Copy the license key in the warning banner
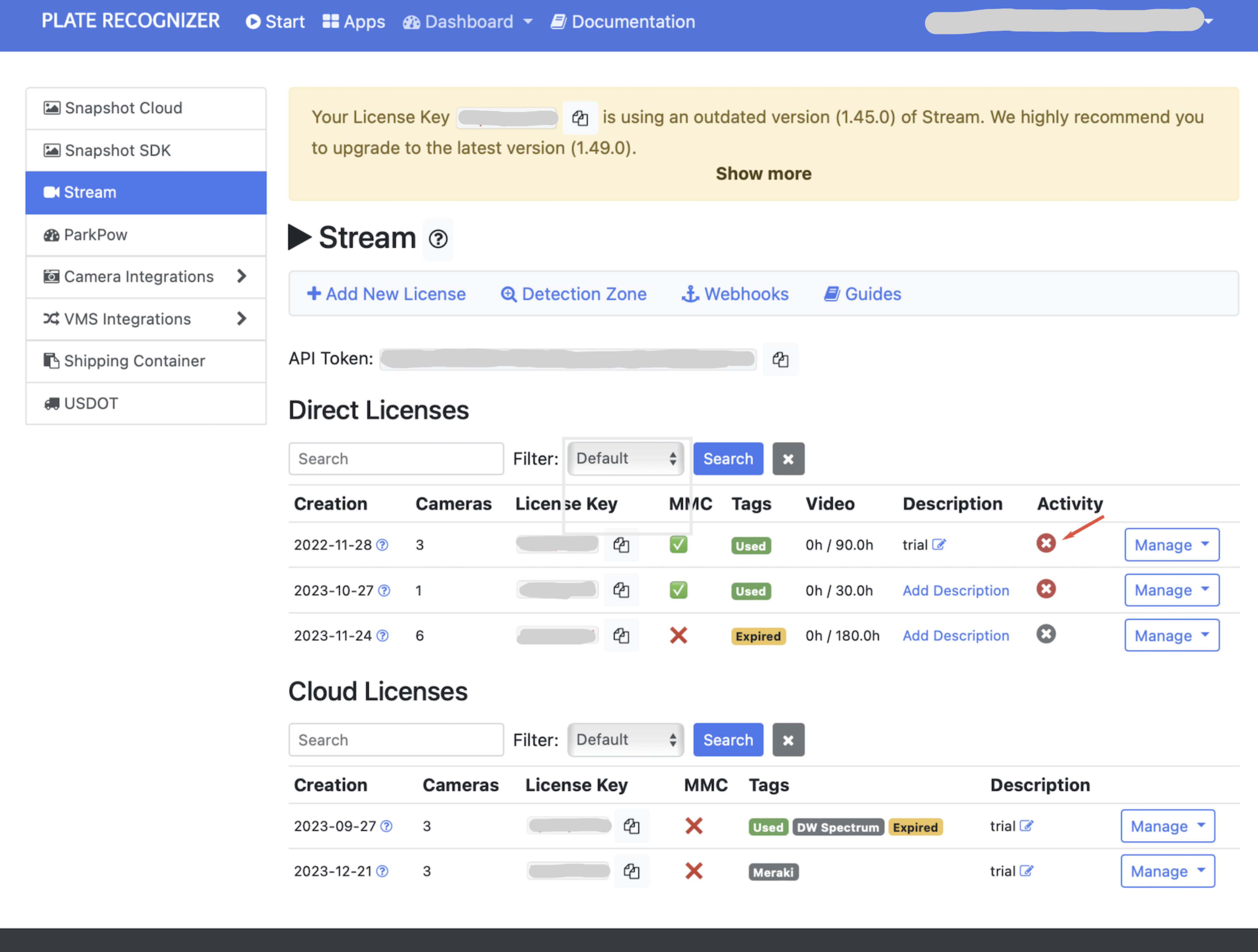 579,118
